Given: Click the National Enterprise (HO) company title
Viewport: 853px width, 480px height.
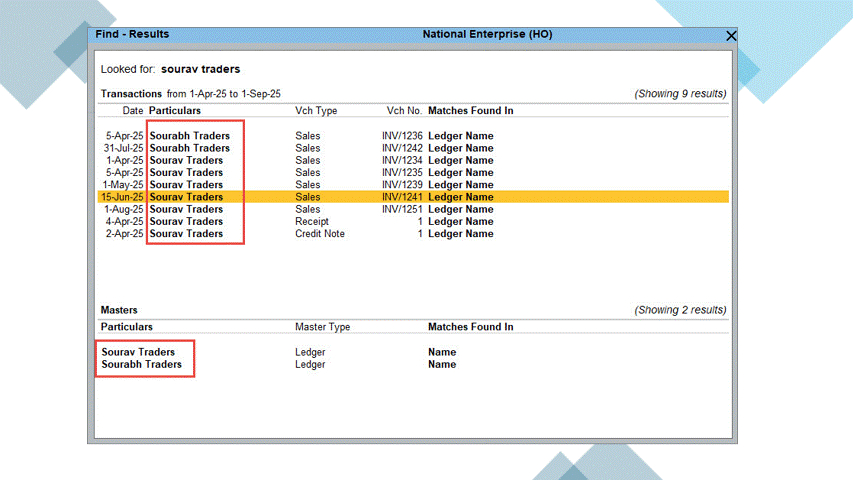Looking at the screenshot, I should pyautogui.click(x=487, y=34).
